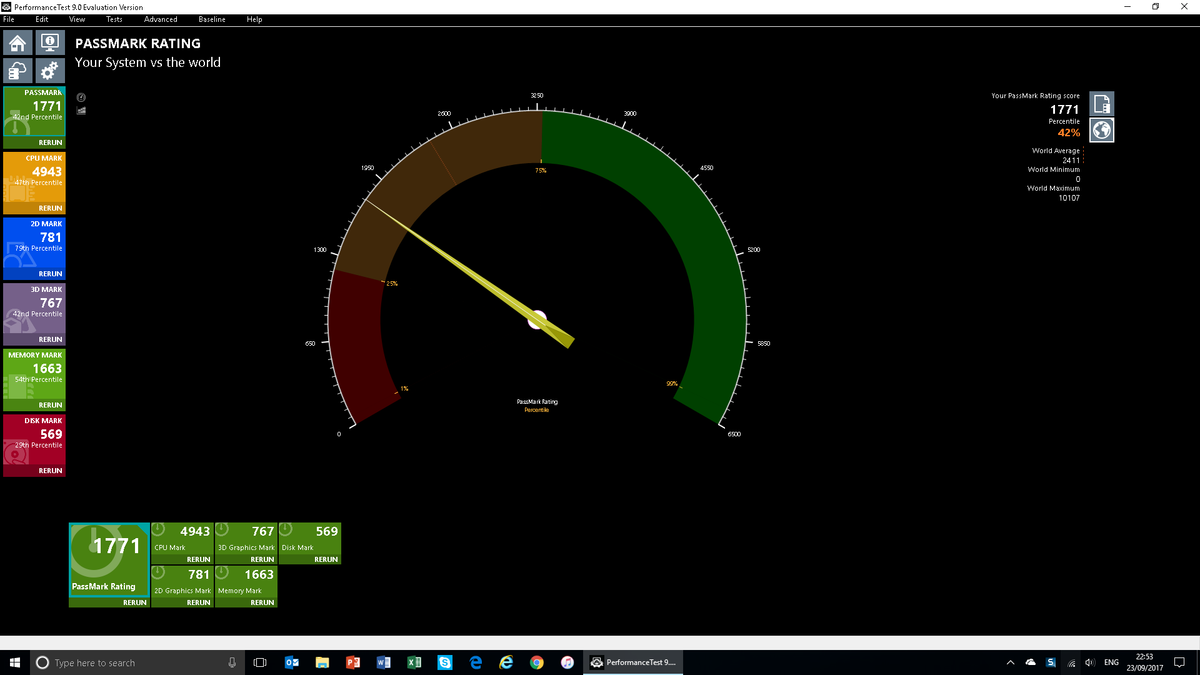Click RERUN under bottom Disk Mark tile
This screenshot has height=675, width=1200.
point(326,560)
